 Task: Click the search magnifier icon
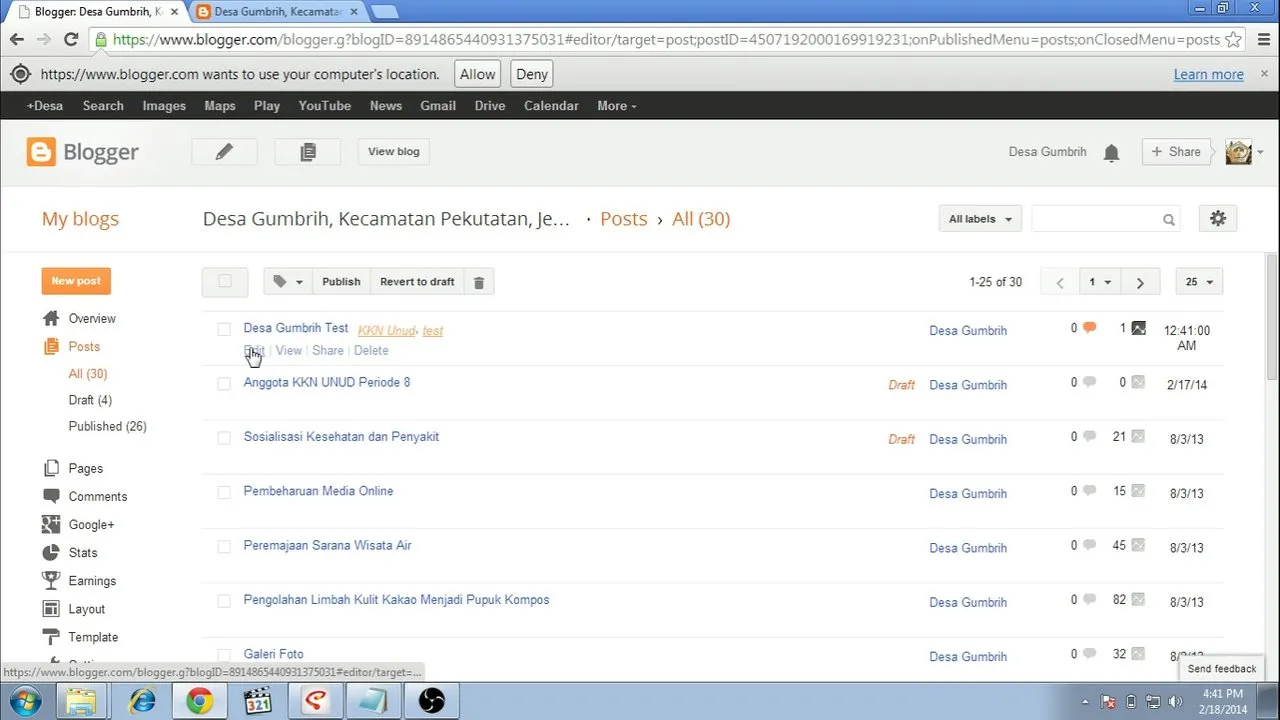[x=1168, y=220]
